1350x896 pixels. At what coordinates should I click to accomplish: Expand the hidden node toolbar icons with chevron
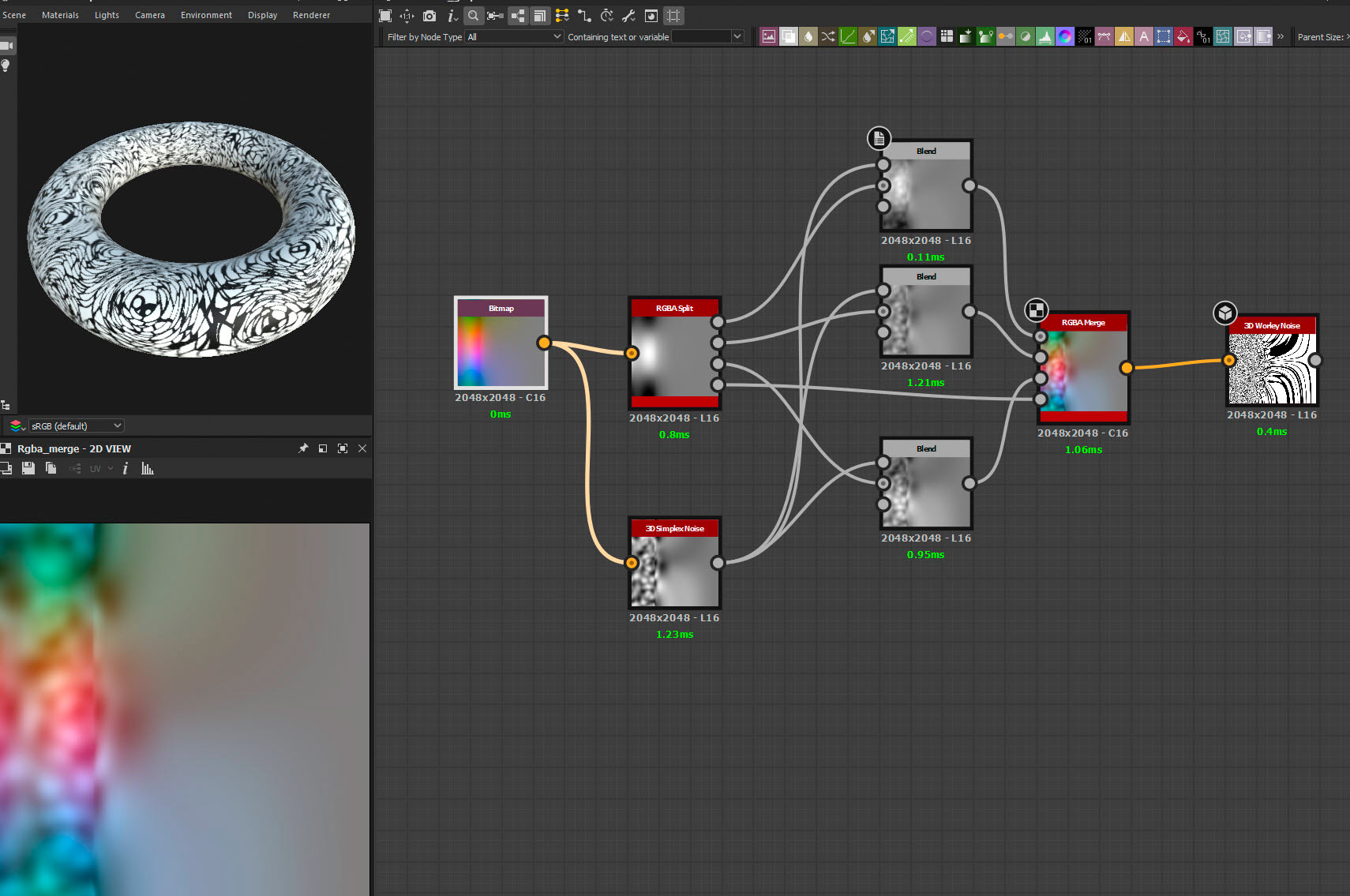[x=1281, y=36]
